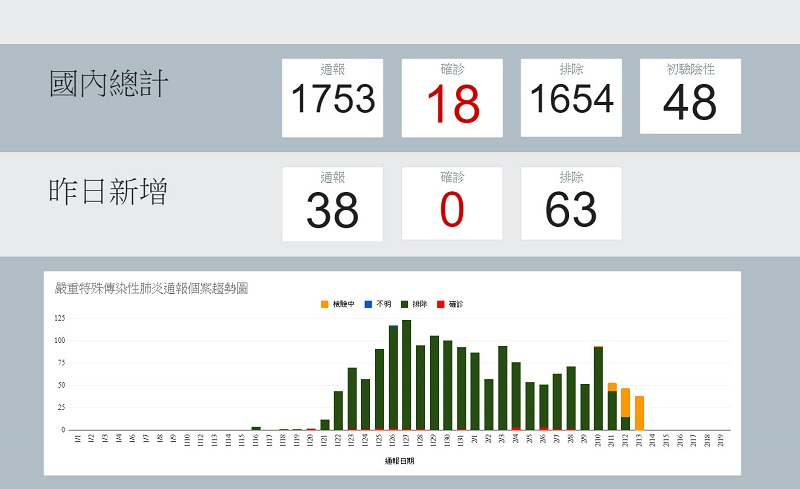
Task: Click the 通報日期 x-axis label
Action: click(x=399, y=461)
